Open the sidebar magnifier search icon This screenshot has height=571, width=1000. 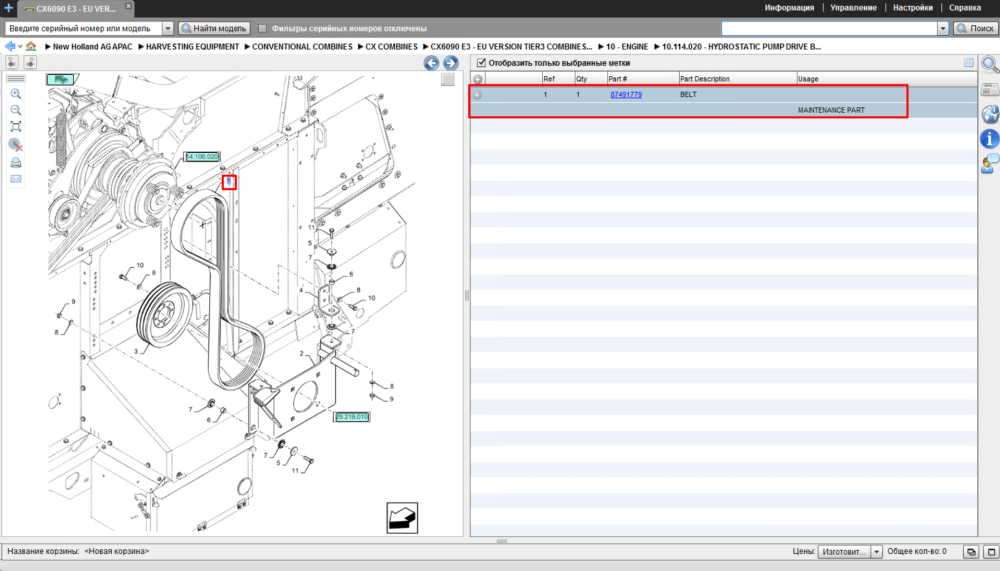[x=990, y=64]
